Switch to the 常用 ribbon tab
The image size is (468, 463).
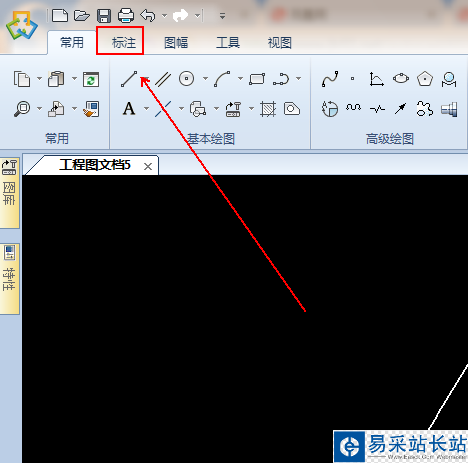click(72, 43)
